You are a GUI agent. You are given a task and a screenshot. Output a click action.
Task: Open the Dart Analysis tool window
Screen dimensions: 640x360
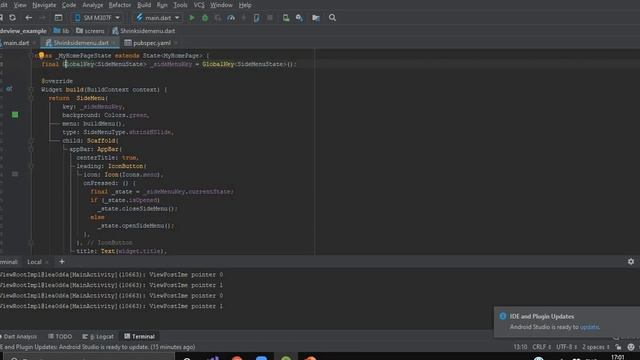click(x=19, y=336)
